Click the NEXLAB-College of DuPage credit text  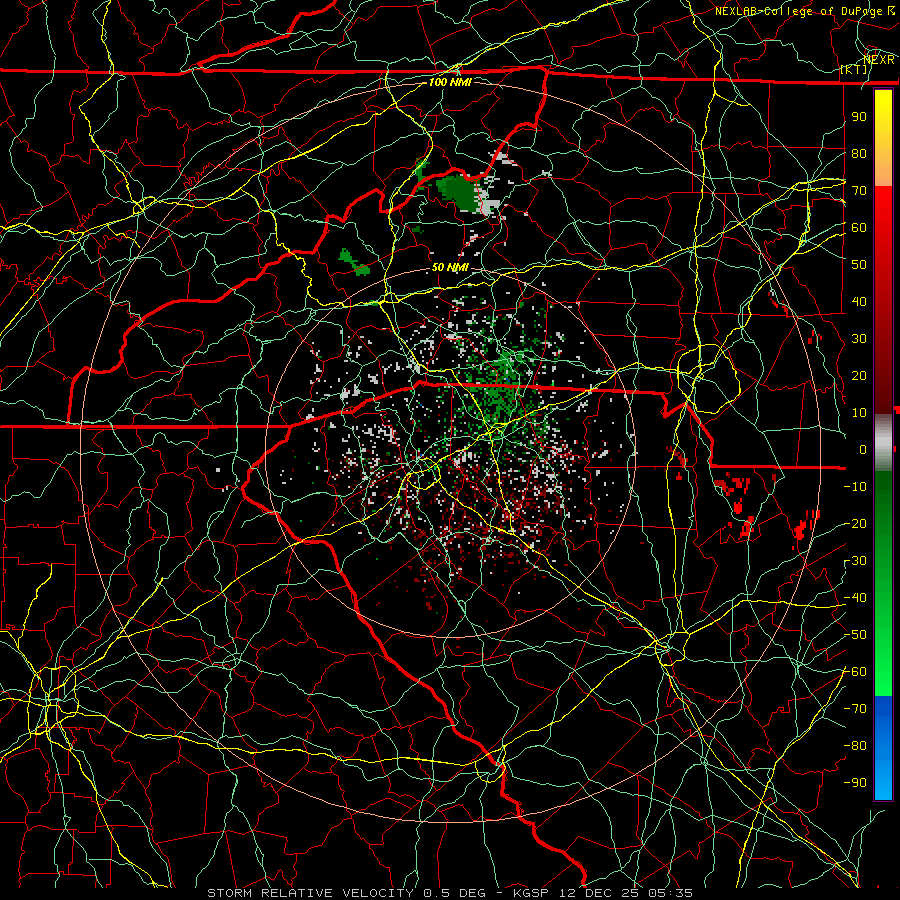click(798, 11)
